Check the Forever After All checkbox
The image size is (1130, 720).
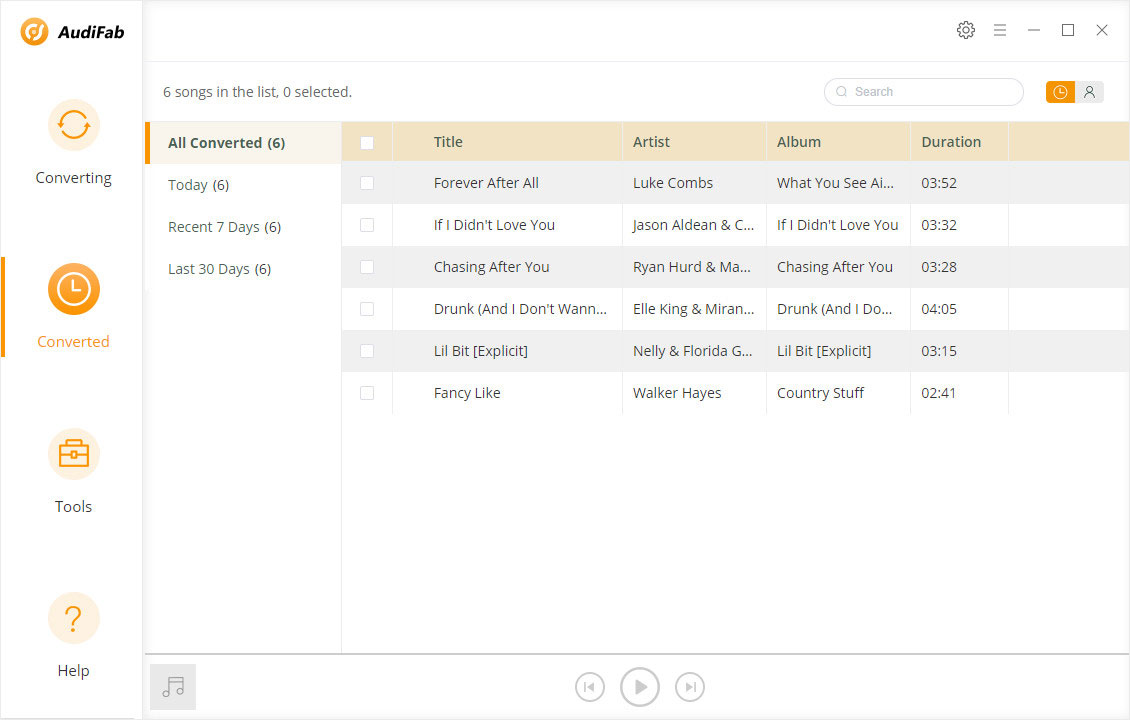(367, 183)
